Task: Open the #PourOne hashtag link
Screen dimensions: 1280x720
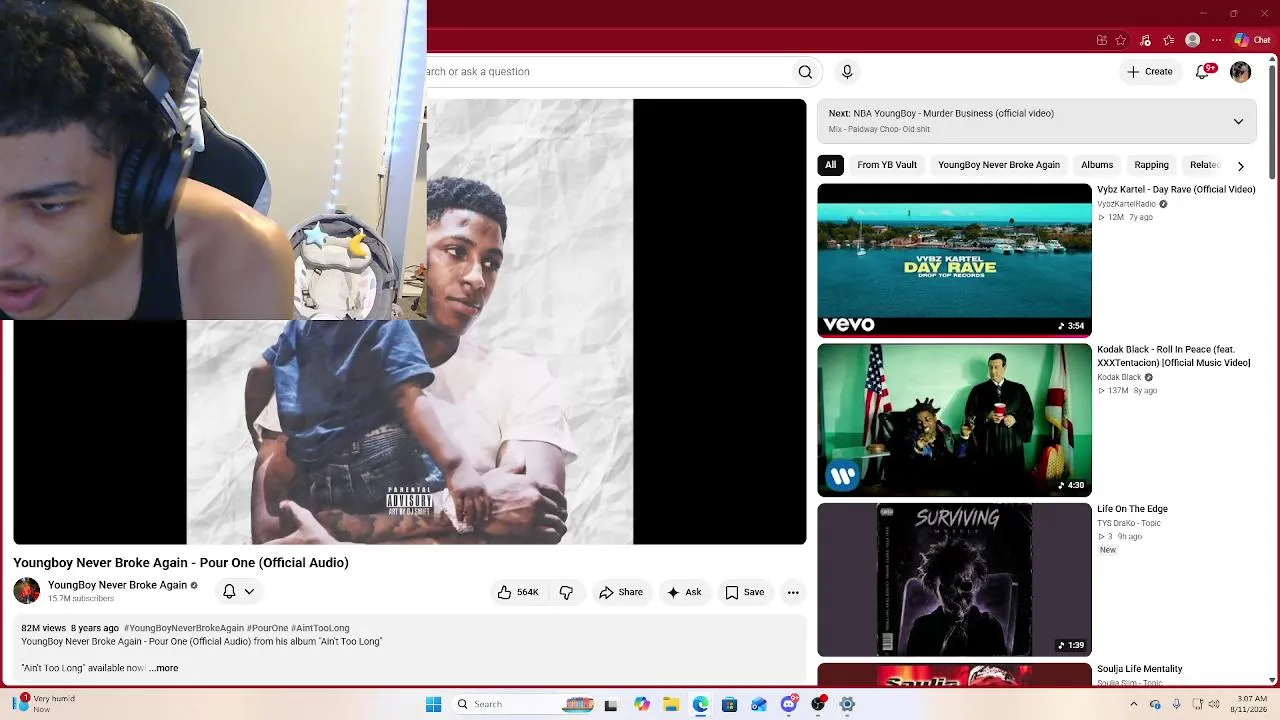Action: (267, 628)
